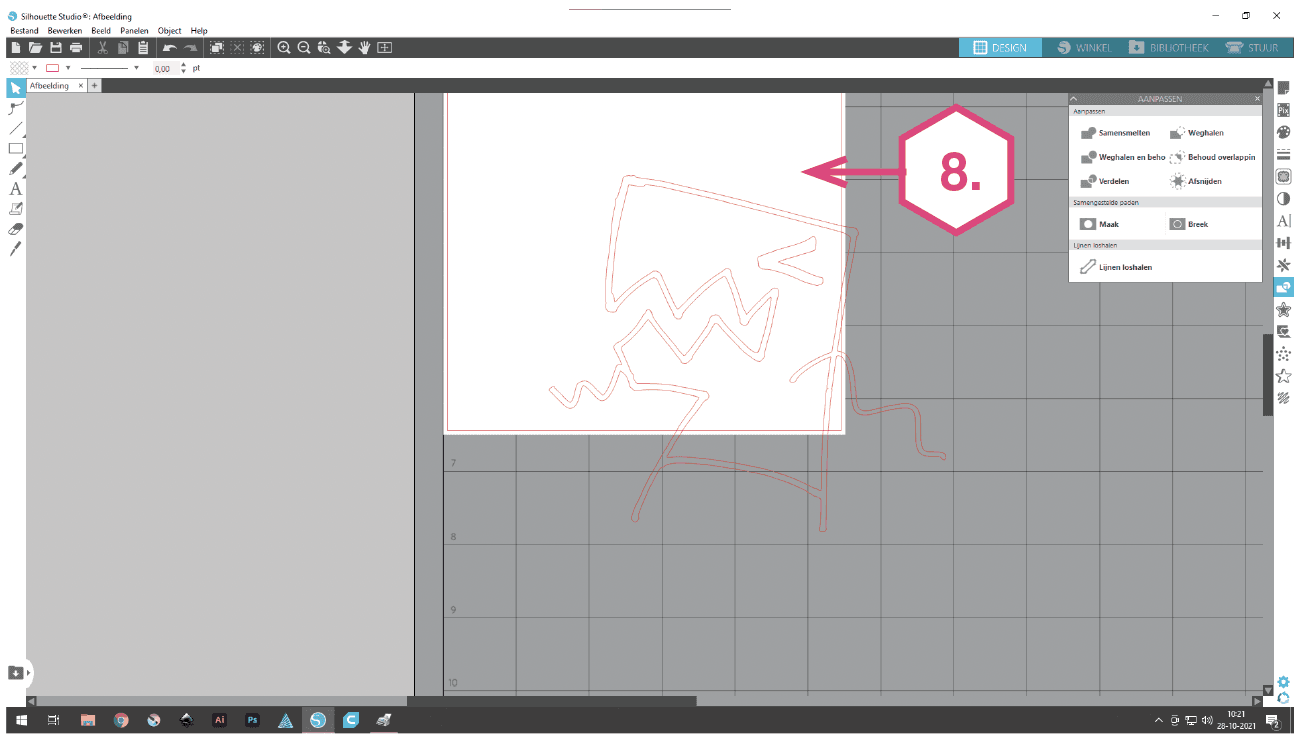Open the Bestand menu
1296x736 pixels.
tap(24, 31)
